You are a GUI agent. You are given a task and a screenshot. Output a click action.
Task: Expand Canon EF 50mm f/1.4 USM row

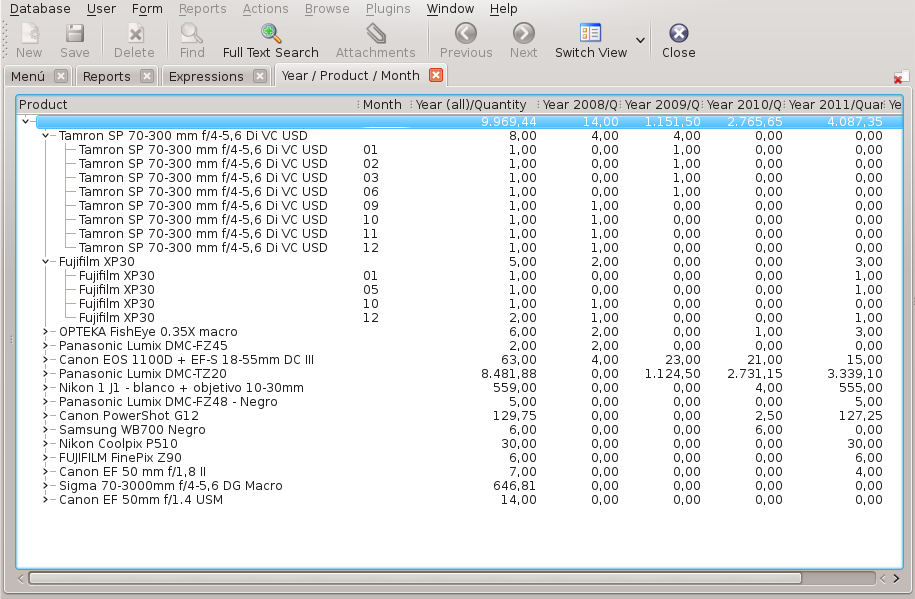(45, 500)
